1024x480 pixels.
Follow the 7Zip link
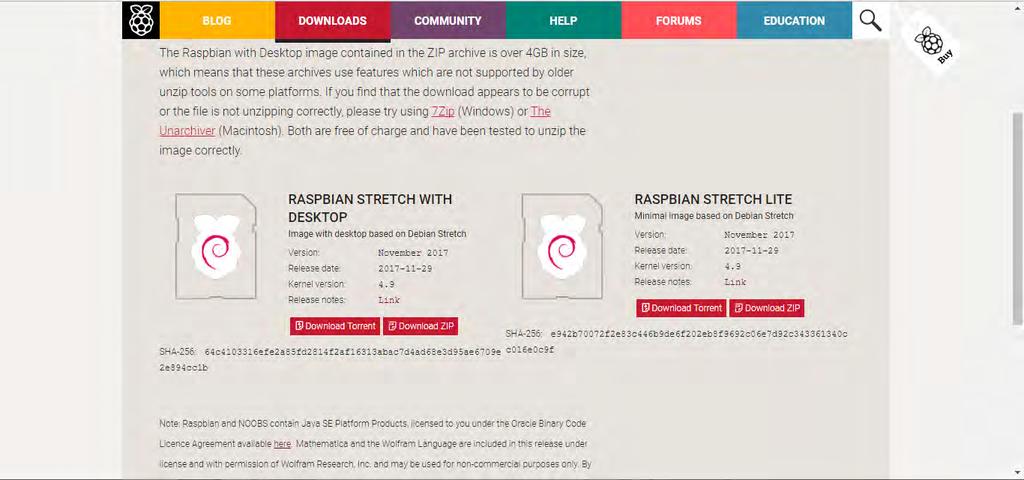coord(443,111)
